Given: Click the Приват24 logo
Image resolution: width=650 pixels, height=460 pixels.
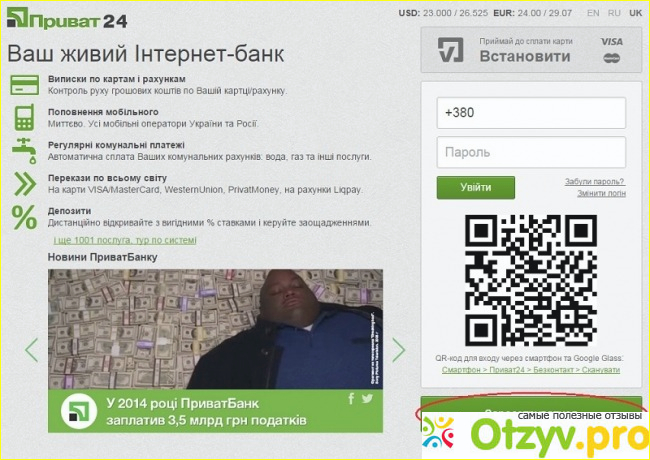Looking at the screenshot, I should click(x=67, y=19).
